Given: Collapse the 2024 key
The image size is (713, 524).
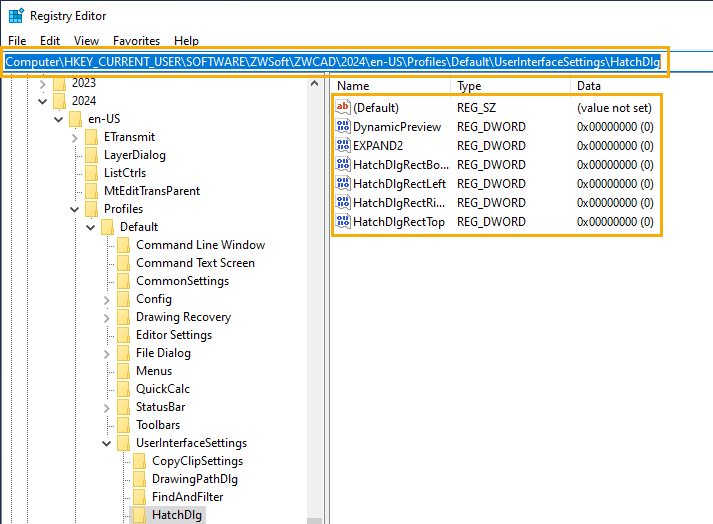Looking at the screenshot, I should coord(43,101).
